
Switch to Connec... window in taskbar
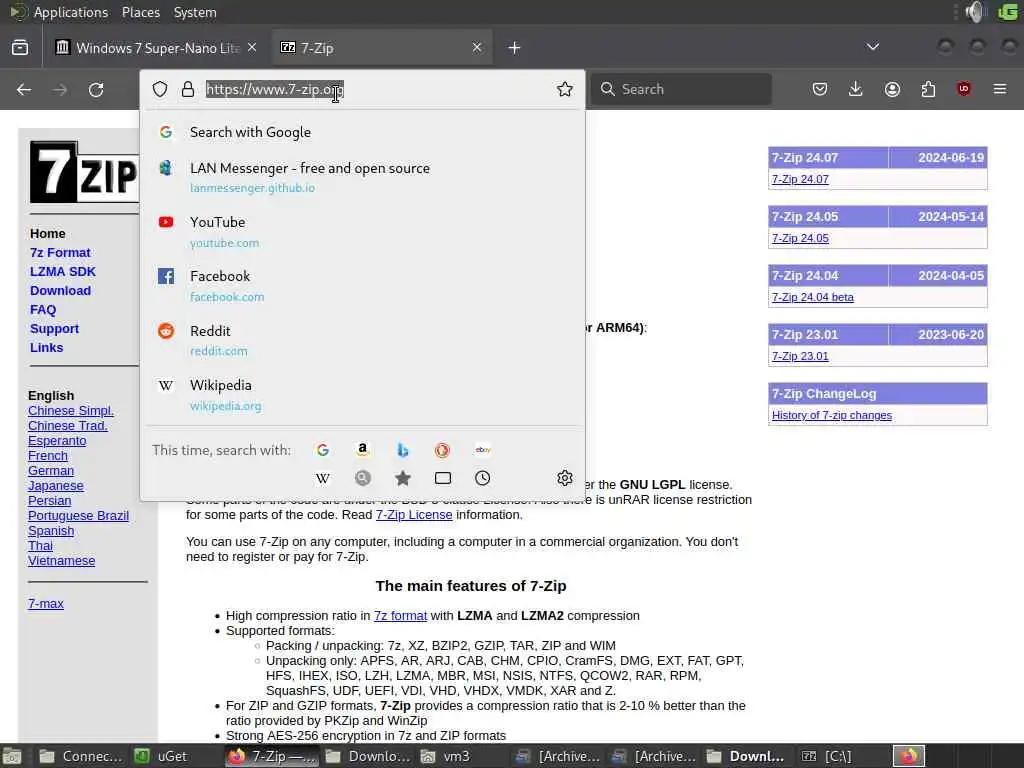(80, 756)
